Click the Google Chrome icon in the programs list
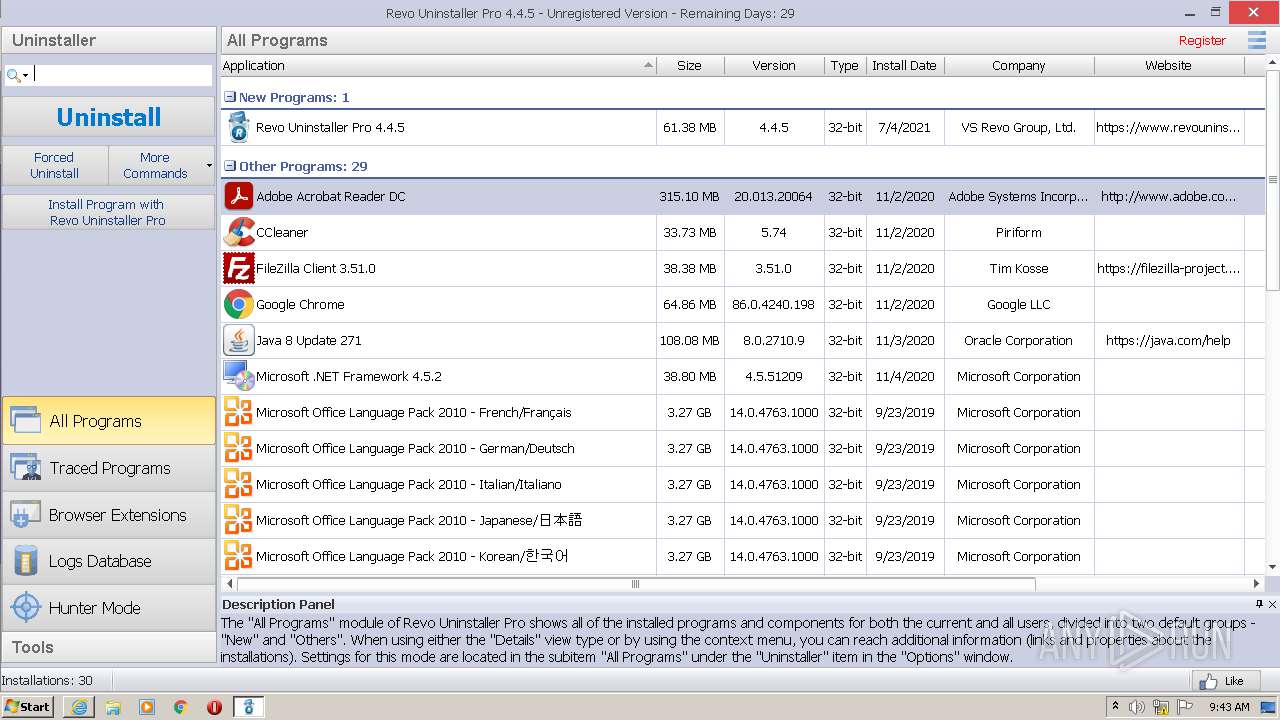The height and width of the screenshot is (720, 1280). click(x=238, y=304)
